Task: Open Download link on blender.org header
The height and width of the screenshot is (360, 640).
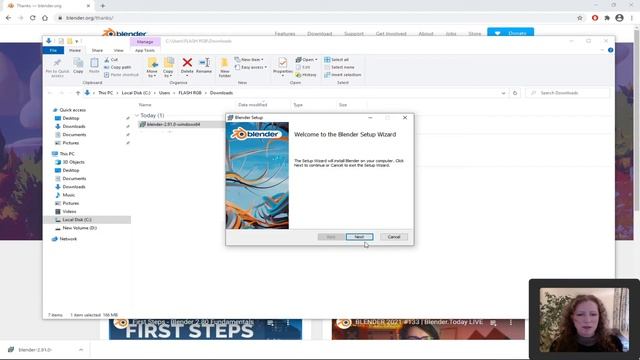Action: click(319, 34)
